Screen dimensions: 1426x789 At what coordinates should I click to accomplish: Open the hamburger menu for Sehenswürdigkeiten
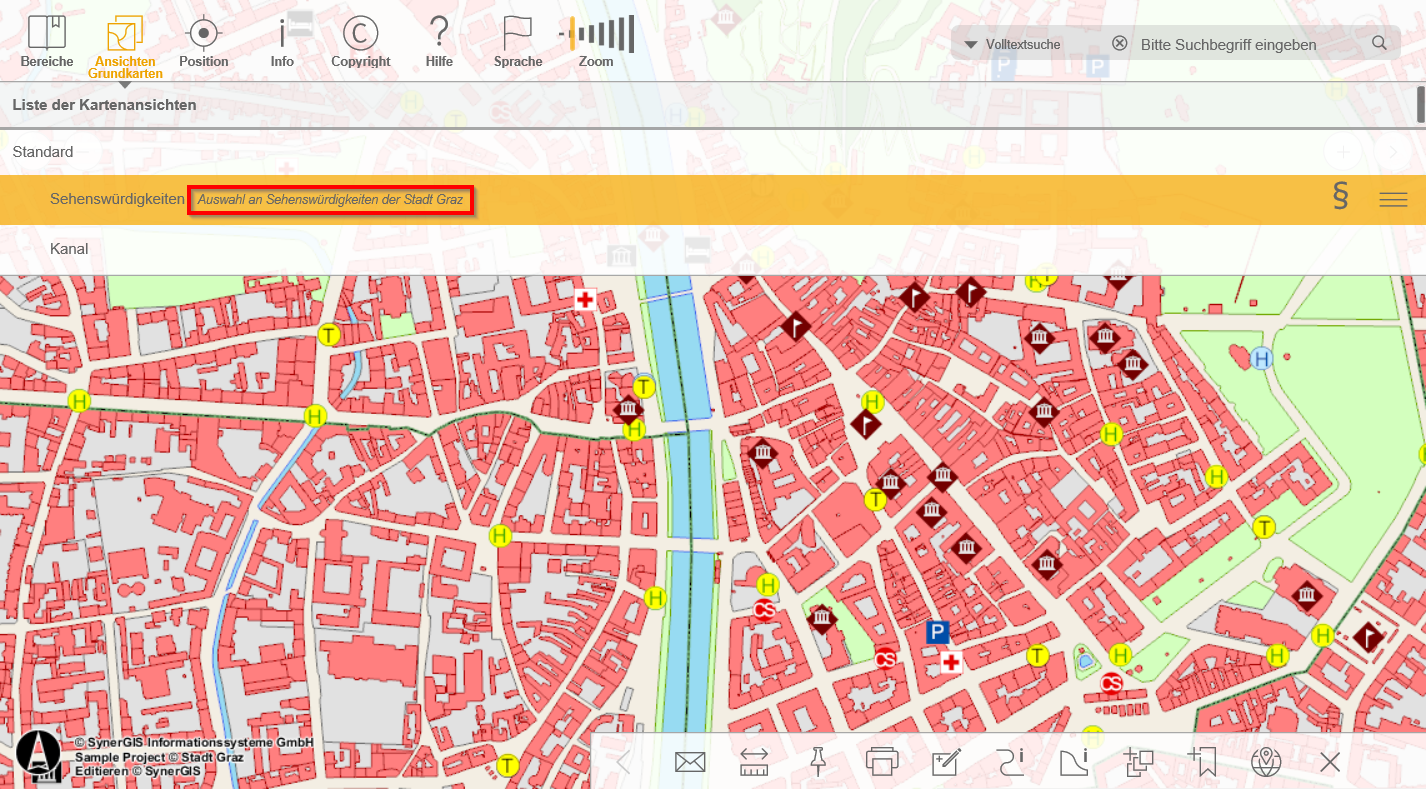(x=1393, y=199)
